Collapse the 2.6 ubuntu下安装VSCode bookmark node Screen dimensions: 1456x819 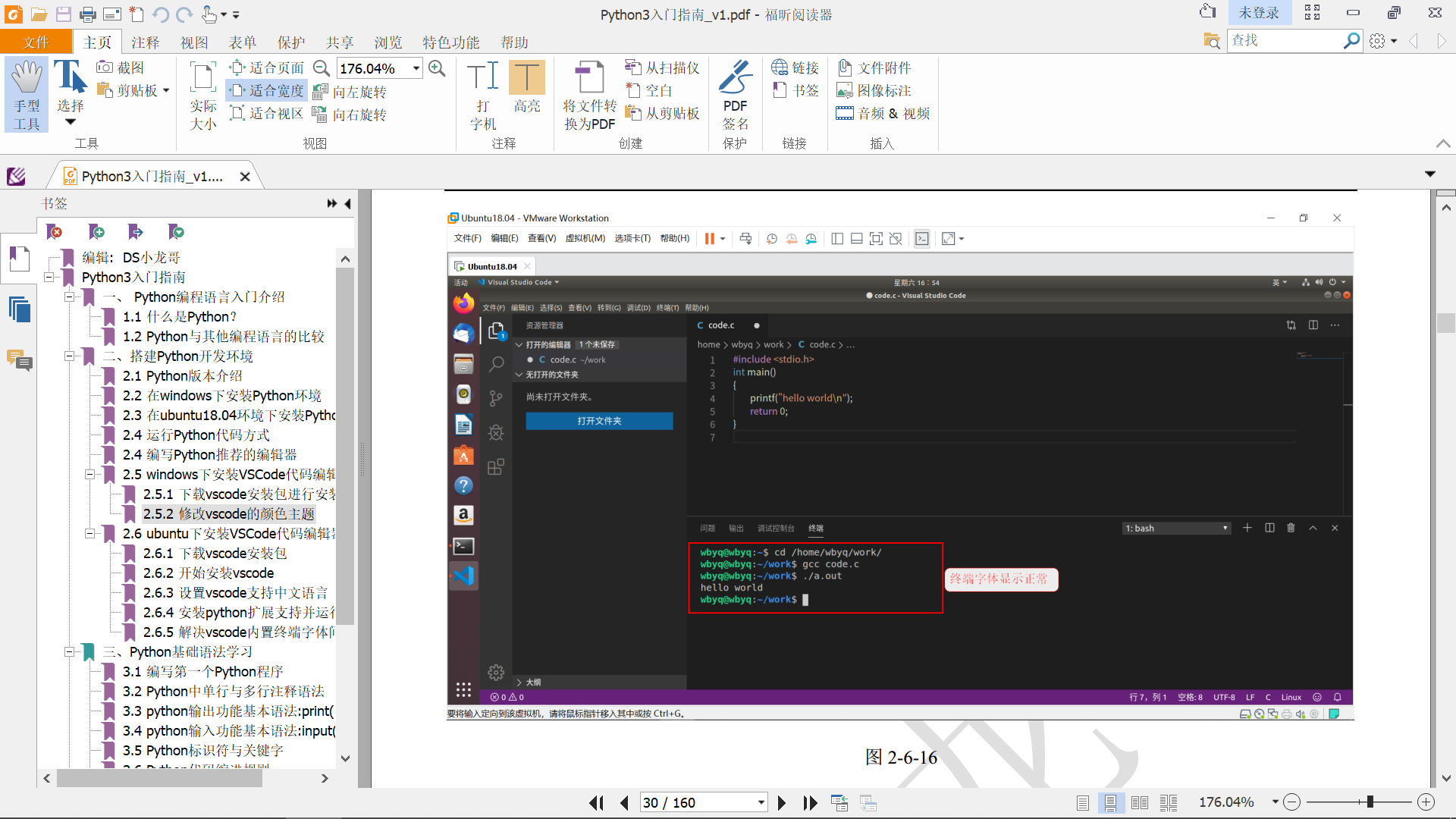click(89, 534)
